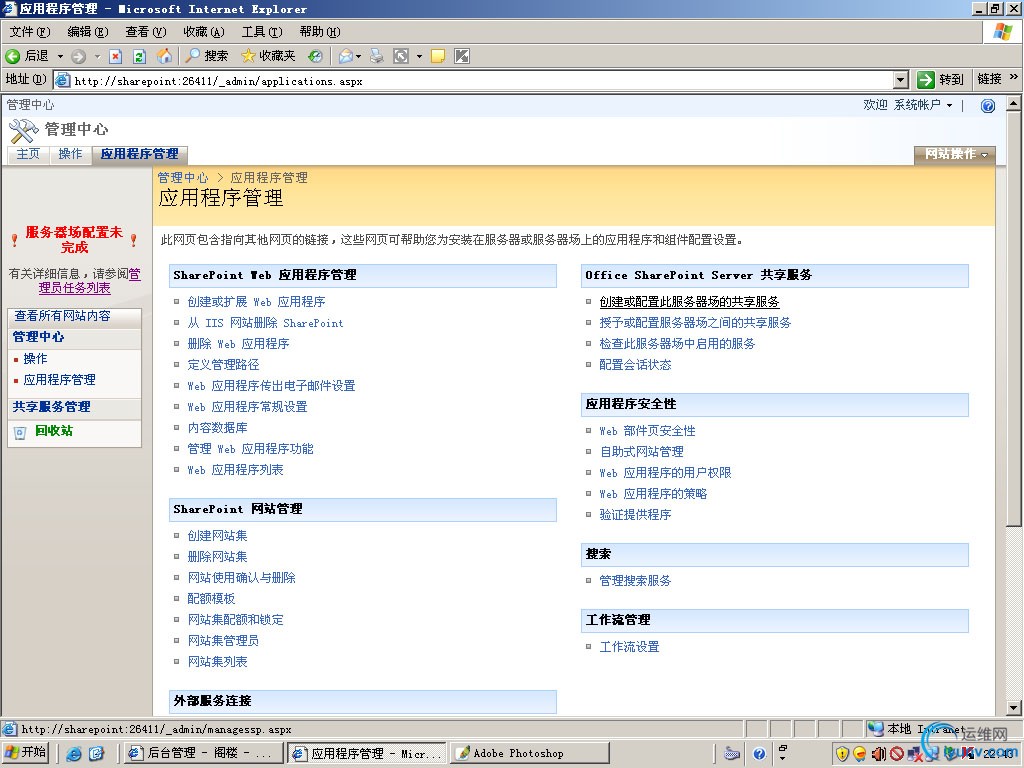1024x768 pixels.
Task: Click the vertical scrollbar up arrow
Action: (x=1013, y=103)
